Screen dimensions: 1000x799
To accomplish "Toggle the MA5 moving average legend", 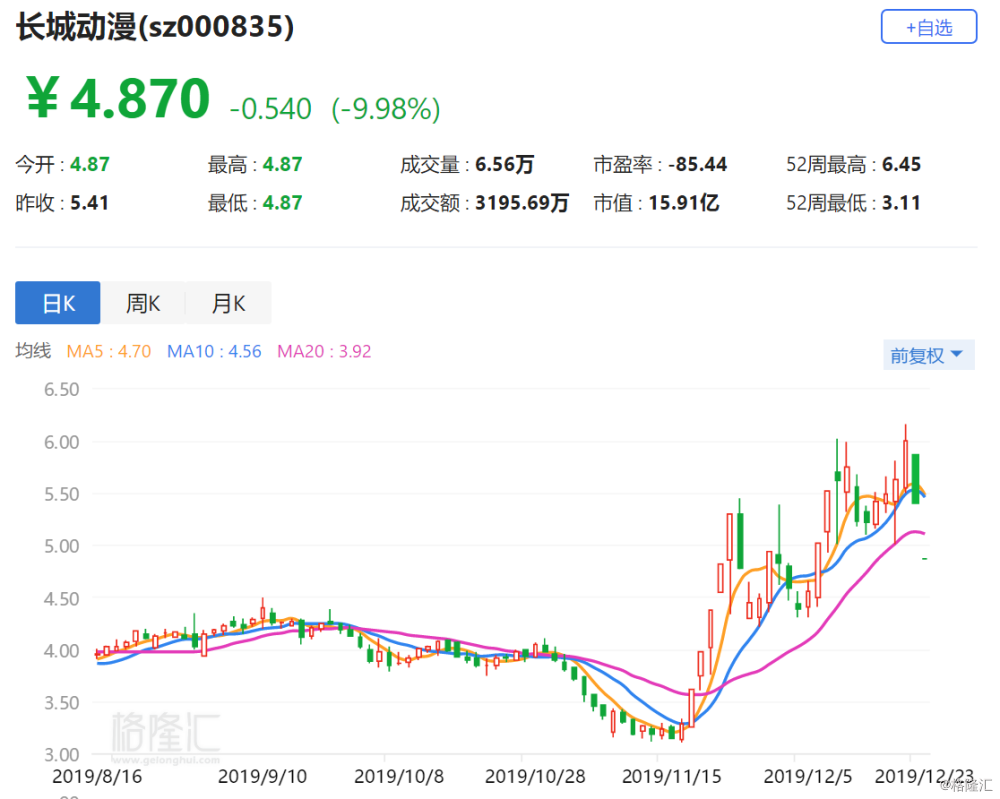I will [108, 351].
